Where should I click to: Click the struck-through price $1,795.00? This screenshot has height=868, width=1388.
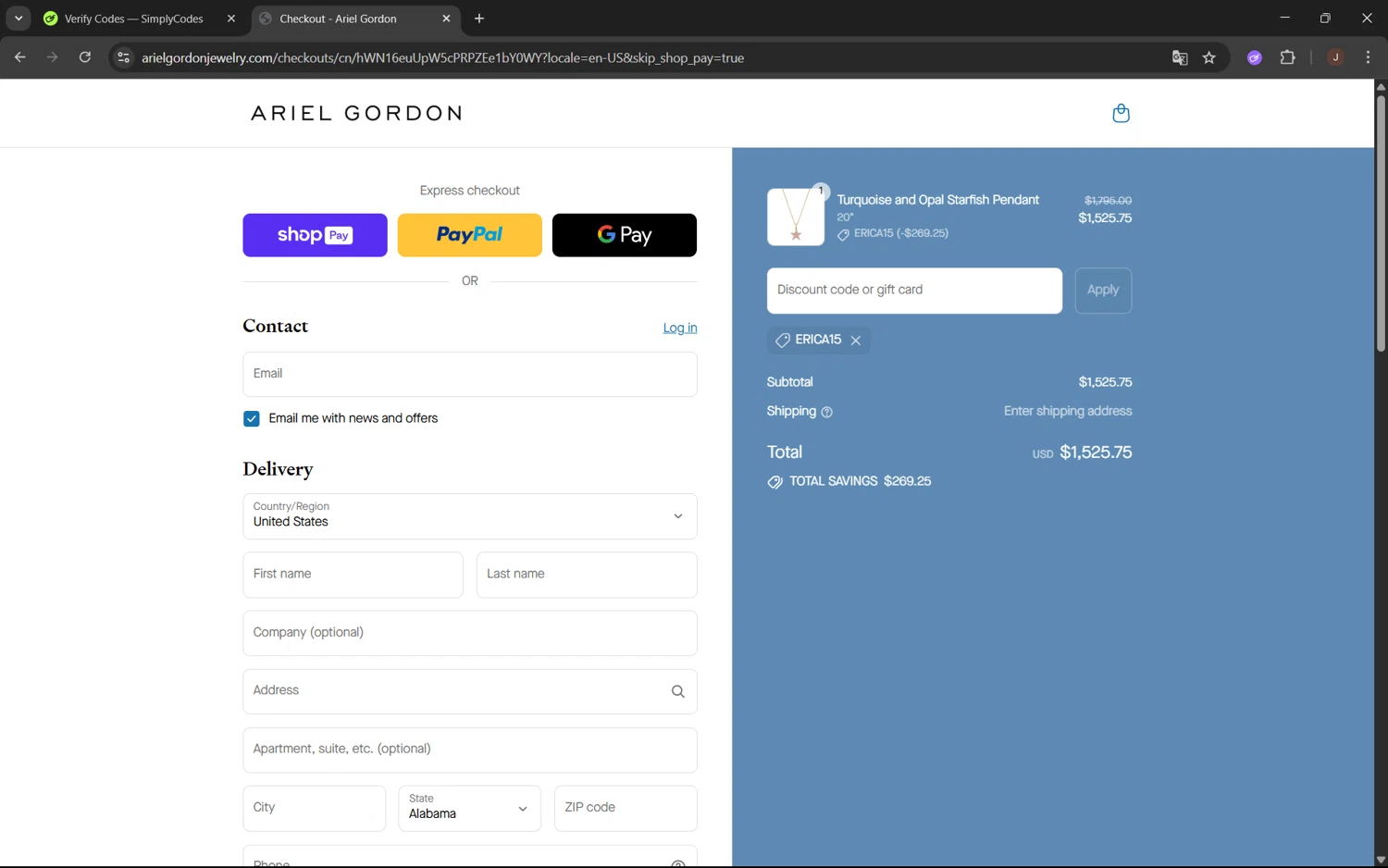tap(1108, 200)
